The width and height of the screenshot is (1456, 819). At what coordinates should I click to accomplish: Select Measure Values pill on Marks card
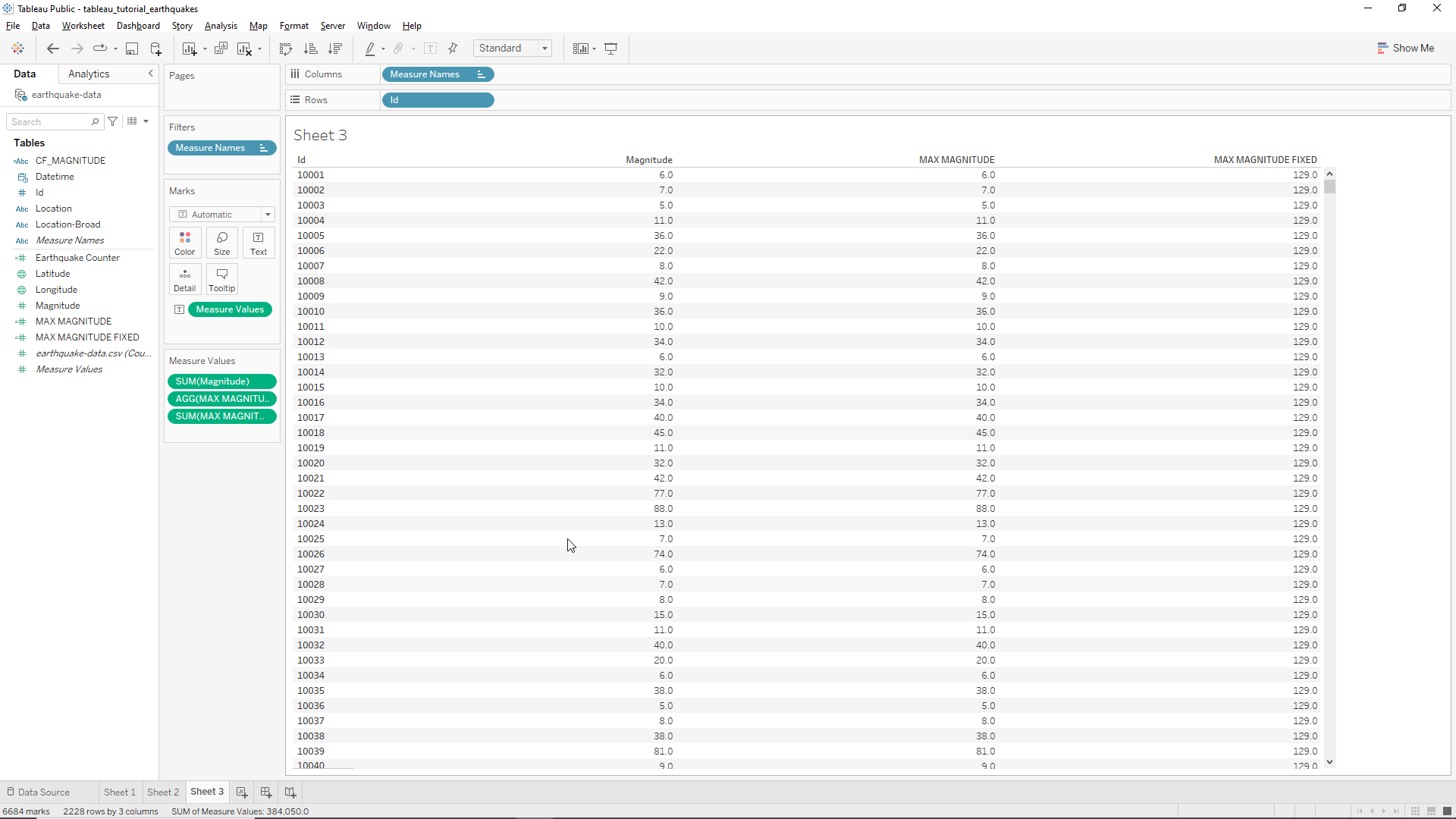(230, 309)
